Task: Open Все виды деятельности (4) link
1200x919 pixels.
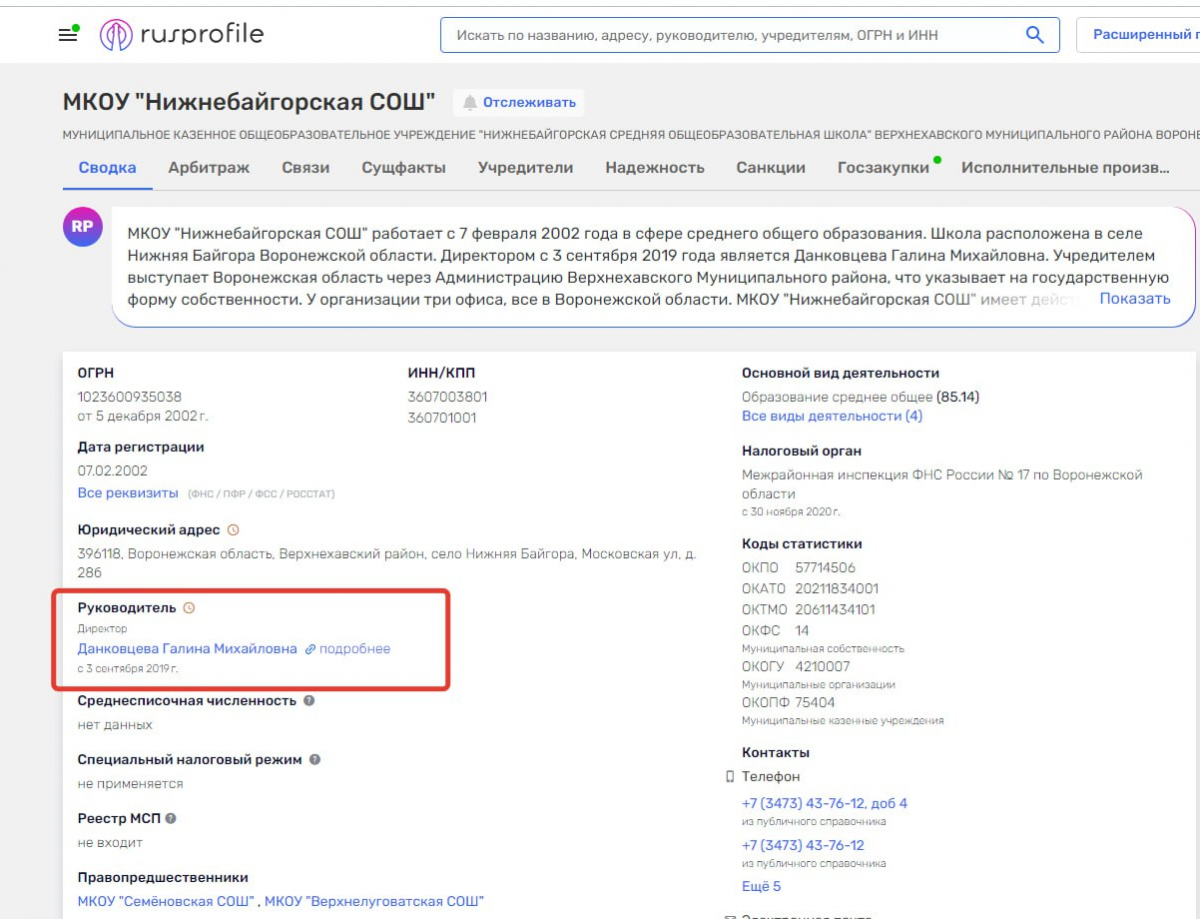Action: click(832, 416)
